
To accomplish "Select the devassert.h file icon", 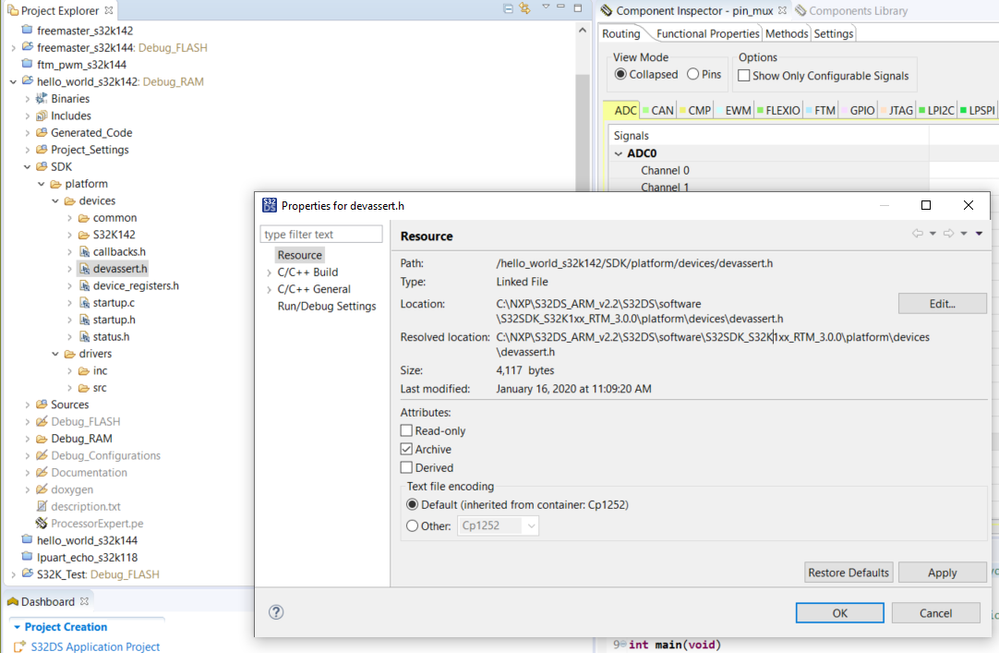I will click(x=84, y=269).
